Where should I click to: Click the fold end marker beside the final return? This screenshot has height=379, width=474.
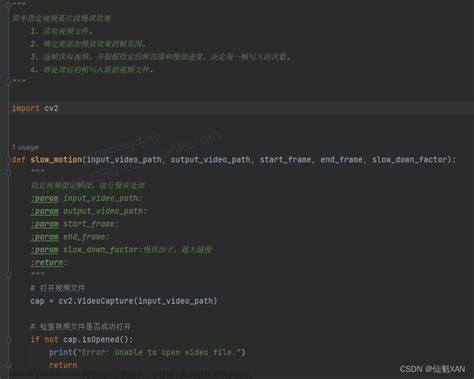click(x=9, y=365)
